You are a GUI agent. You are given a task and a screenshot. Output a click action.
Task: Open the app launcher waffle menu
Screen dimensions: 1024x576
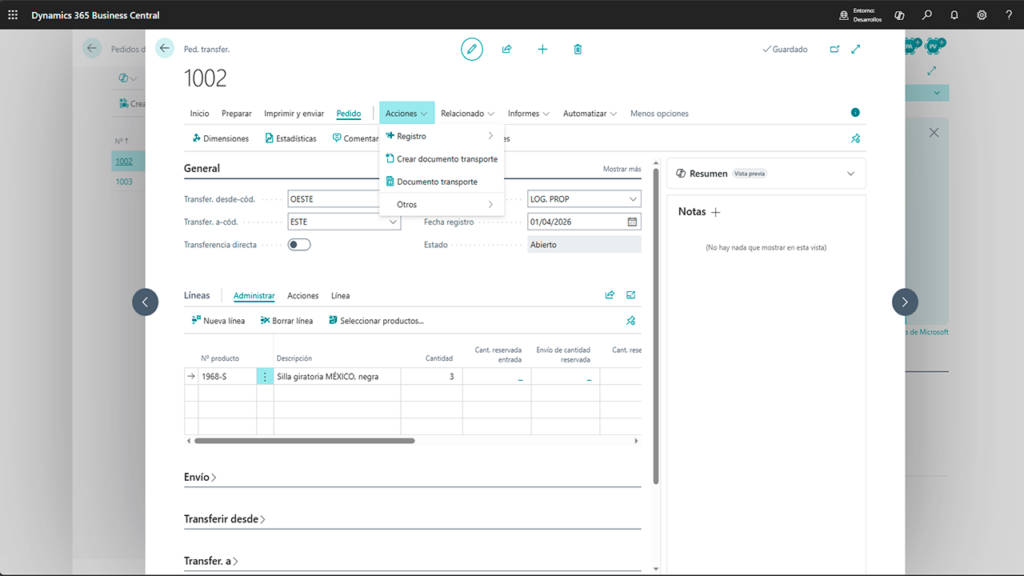coord(13,14)
